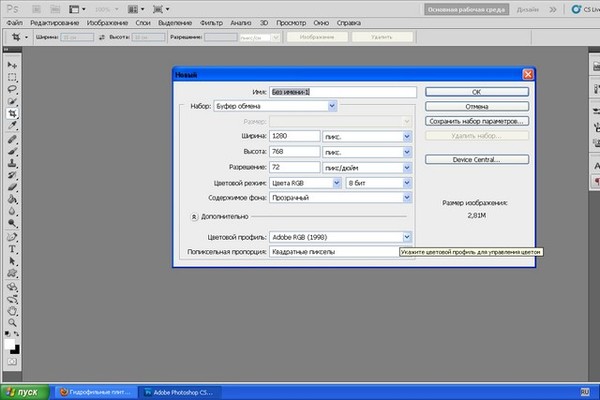Open the Набор preset dropdown
600x400 pixels.
(331, 105)
